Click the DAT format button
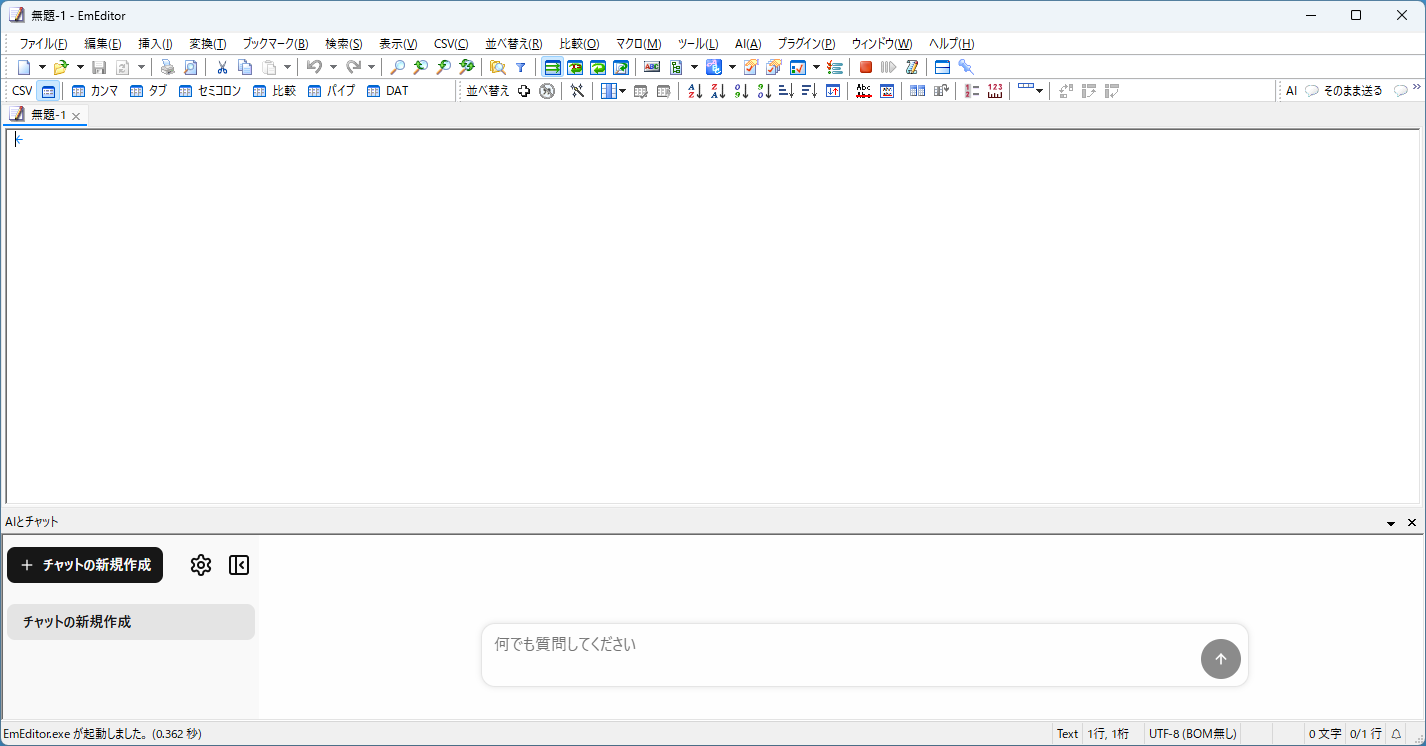The width and height of the screenshot is (1426, 746). coord(387,91)
